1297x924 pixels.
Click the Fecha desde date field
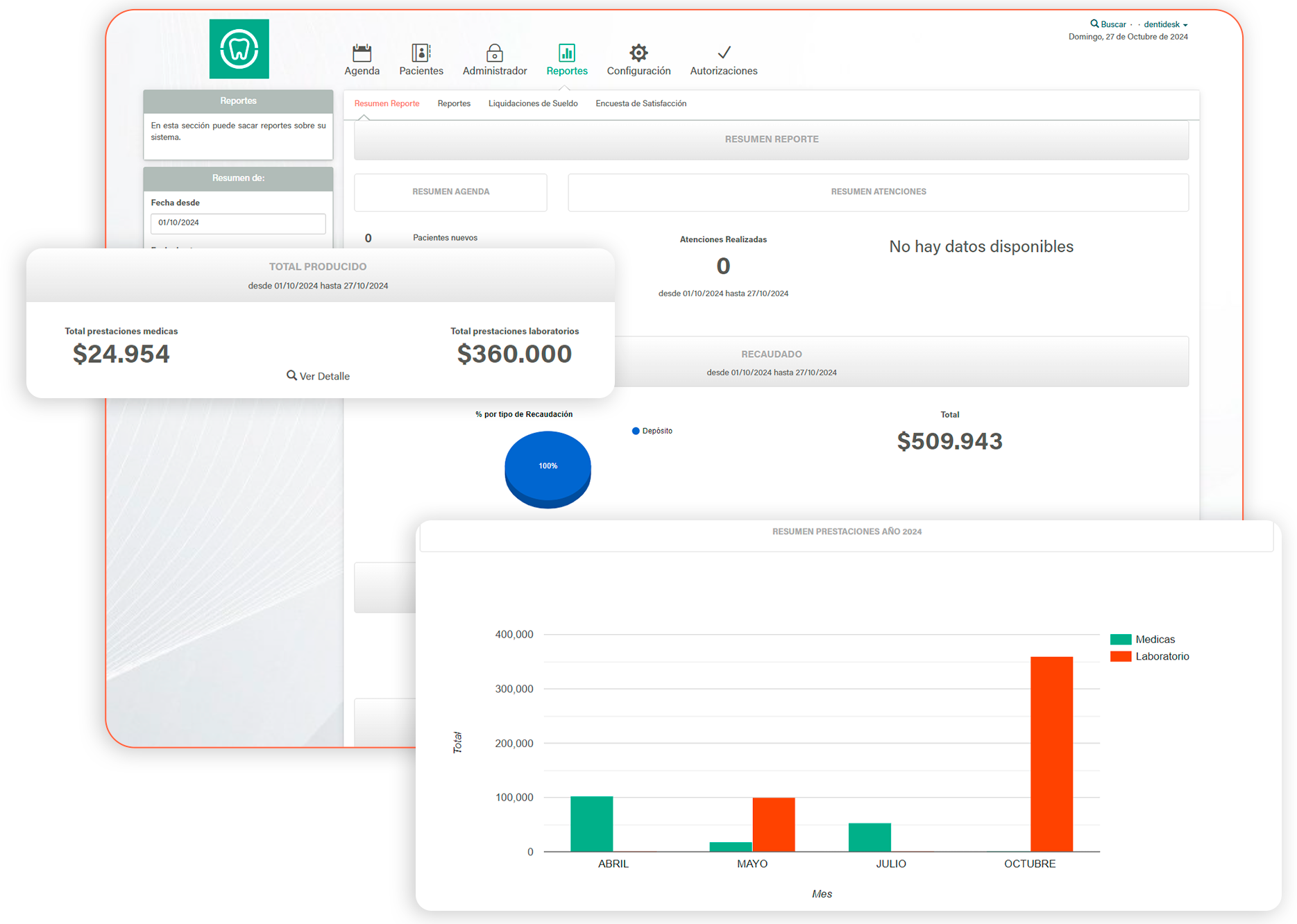[x=238, y=223]
